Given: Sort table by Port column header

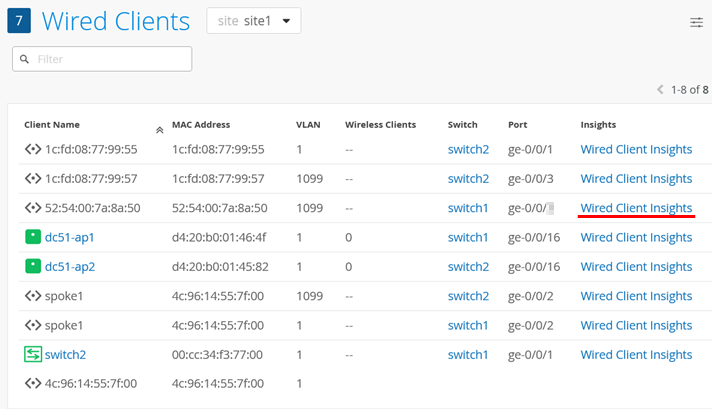Looking at the screenshot, I should coord(517,125).
